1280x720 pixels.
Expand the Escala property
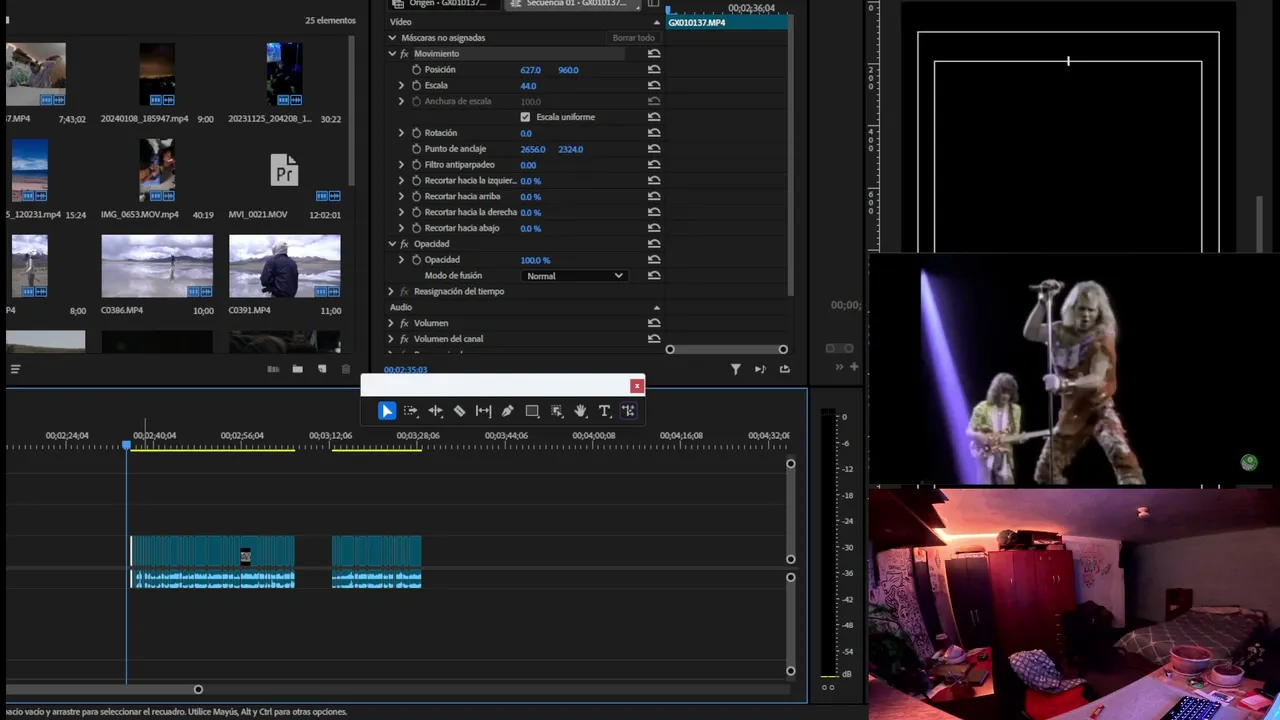pyautogui.click(x=402, y=86)
